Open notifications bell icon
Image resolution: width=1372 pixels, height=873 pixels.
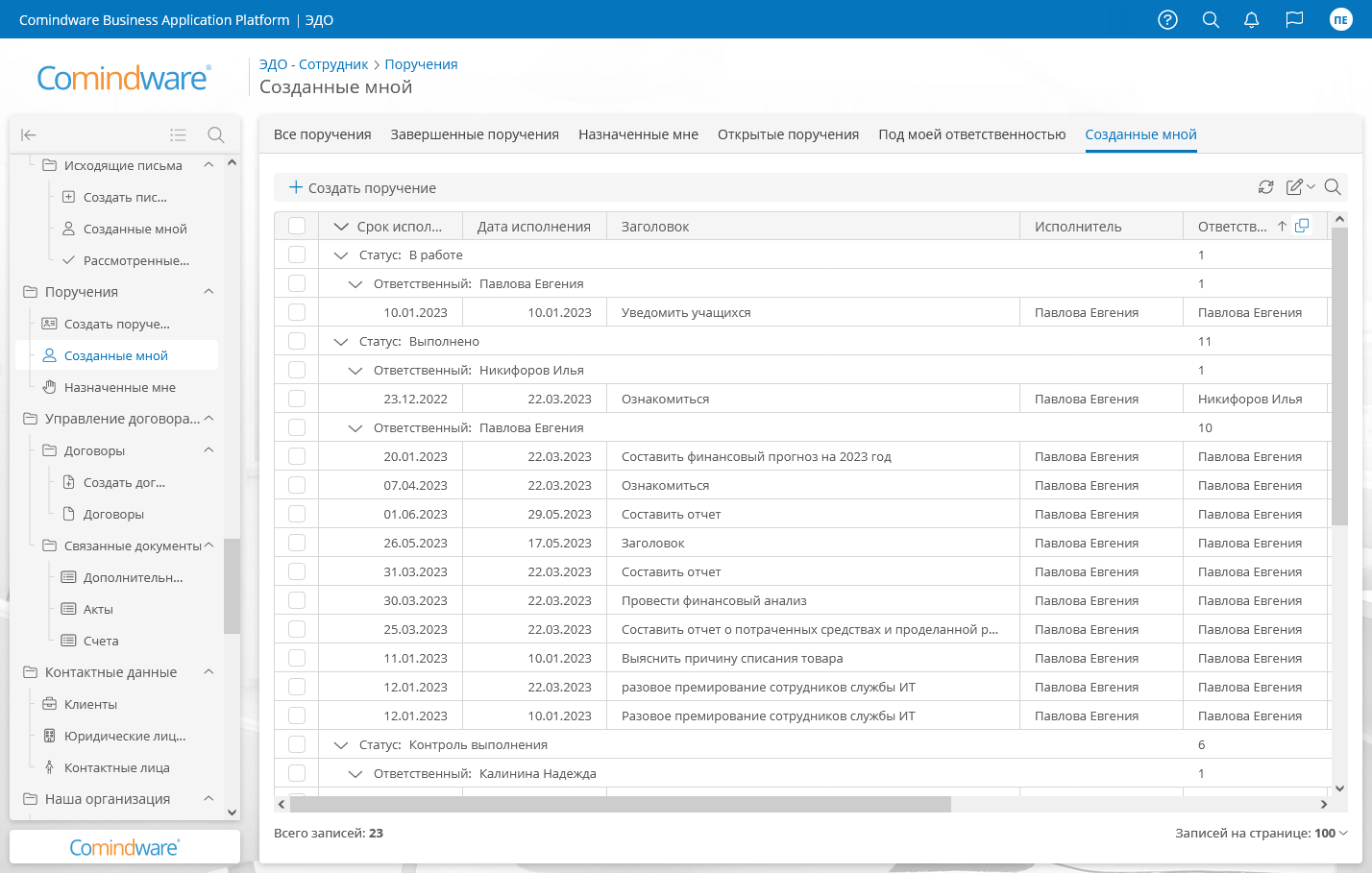(1251, 19)
